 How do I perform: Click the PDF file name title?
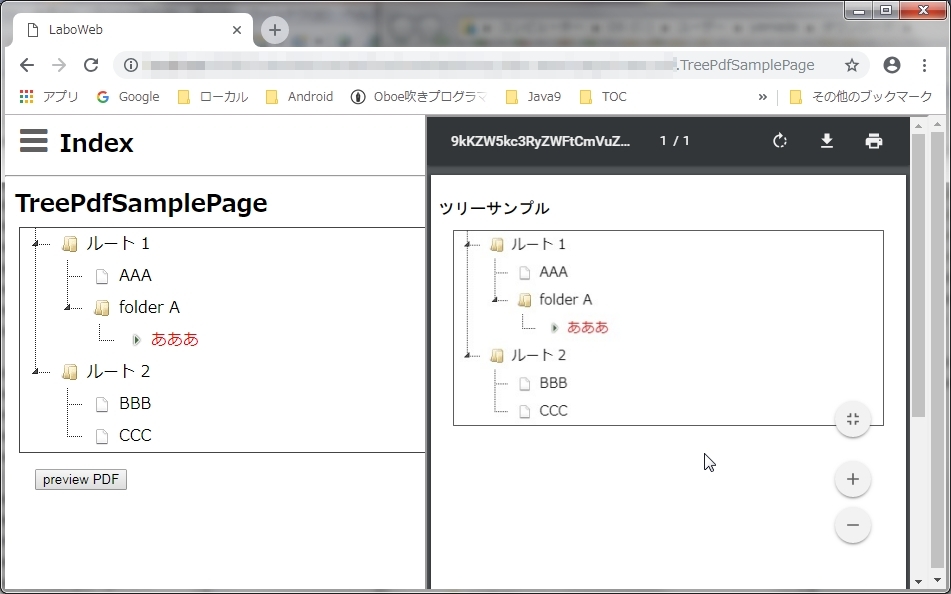540,141
